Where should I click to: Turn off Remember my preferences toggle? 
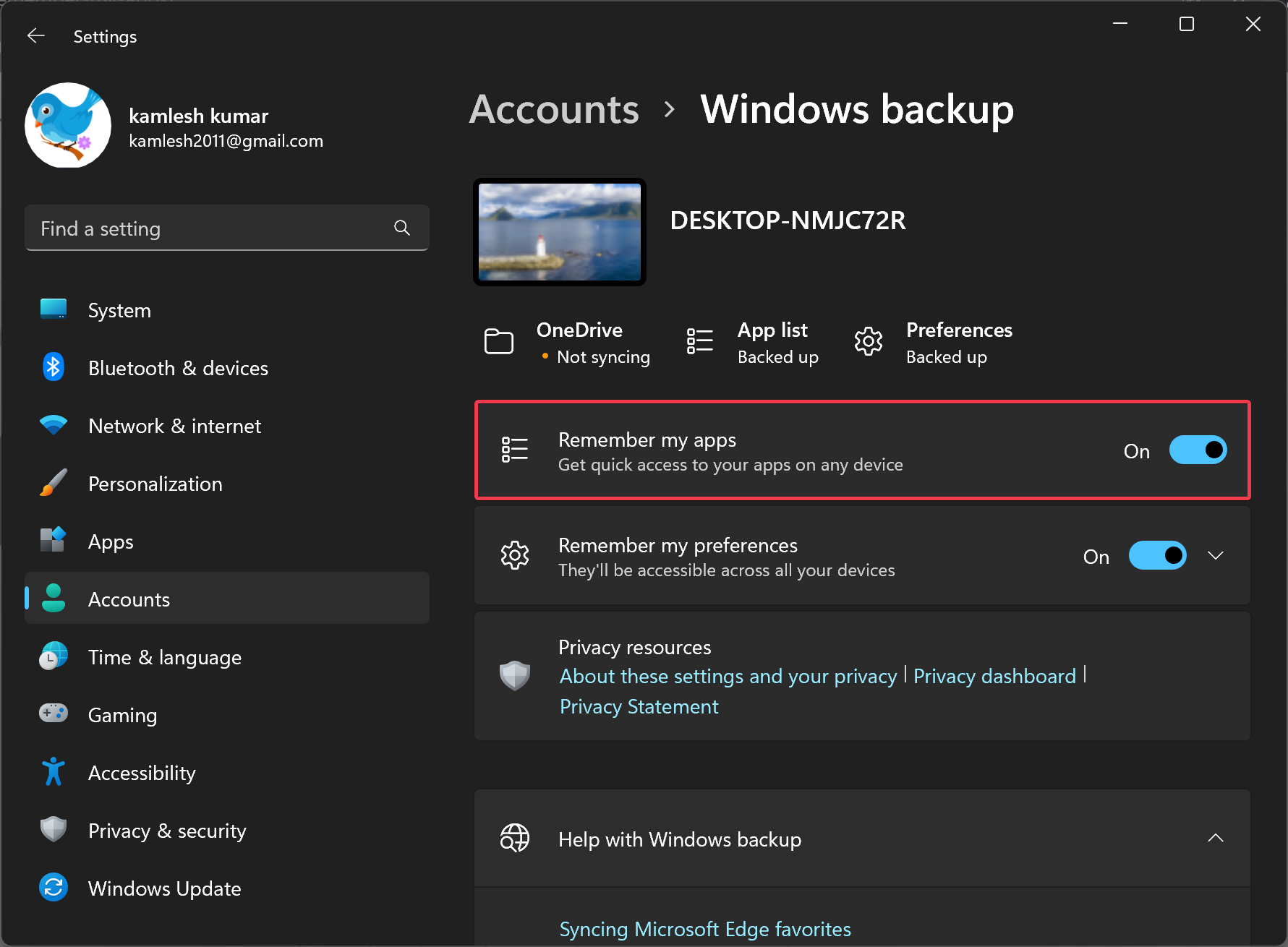pos(1158,555)
